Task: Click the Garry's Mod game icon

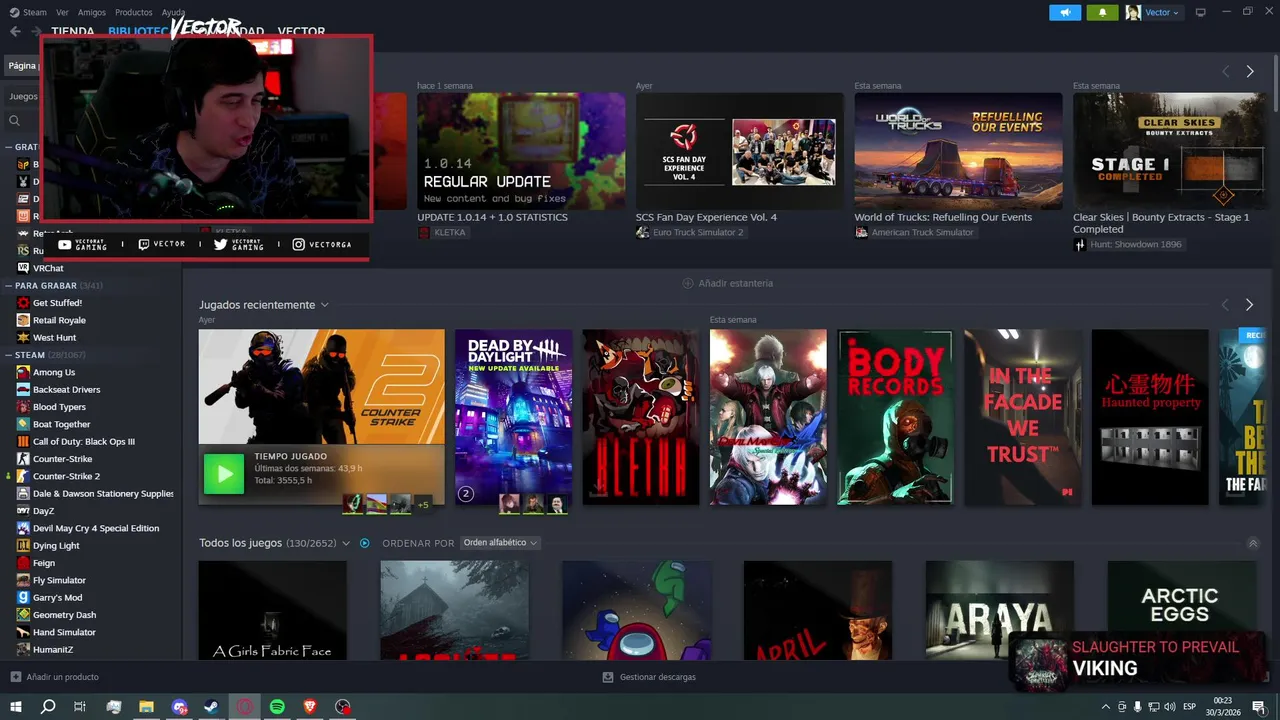Action: click(23, 597)
